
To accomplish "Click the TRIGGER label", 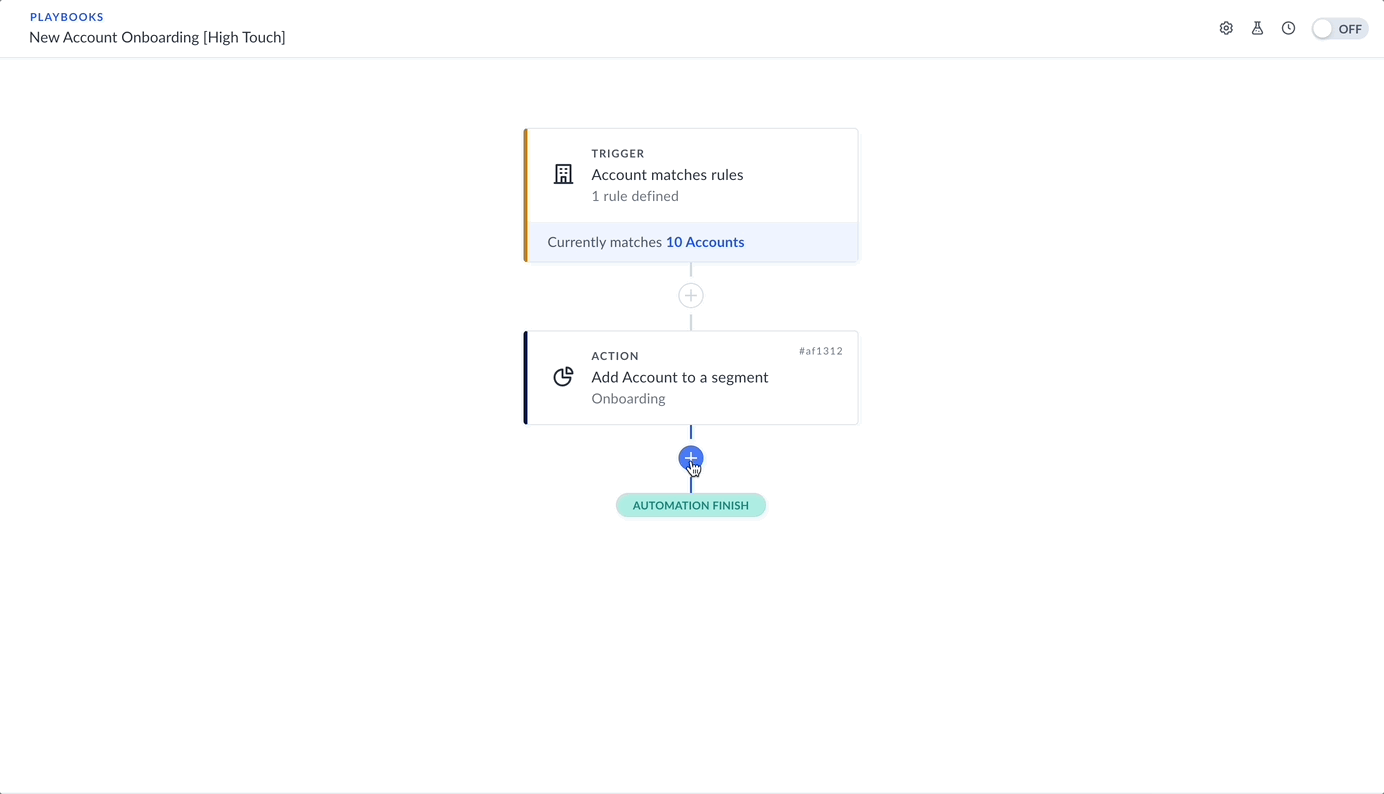I will 618,153.
